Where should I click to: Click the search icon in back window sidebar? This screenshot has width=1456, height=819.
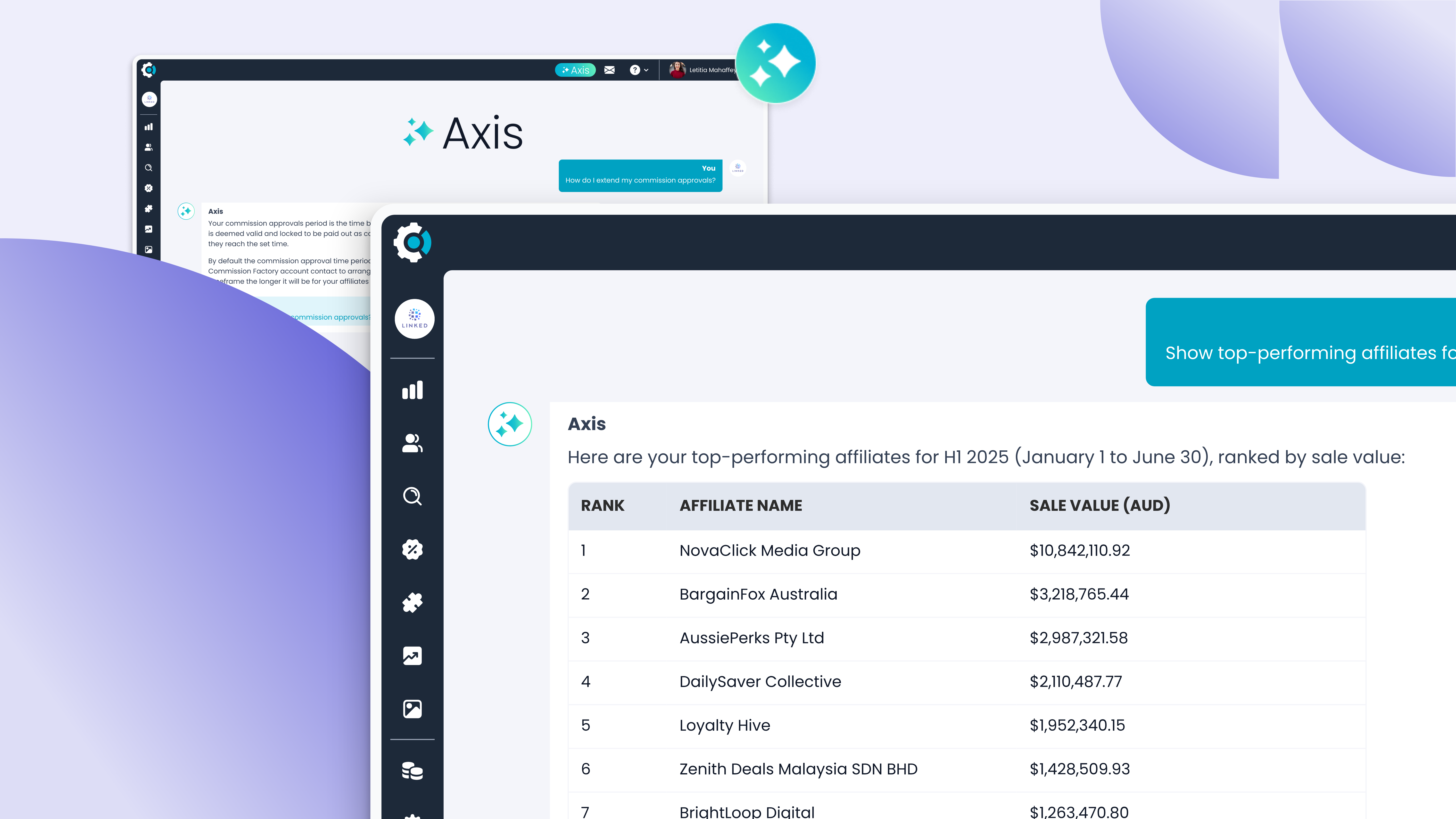[x=149, y=168]
